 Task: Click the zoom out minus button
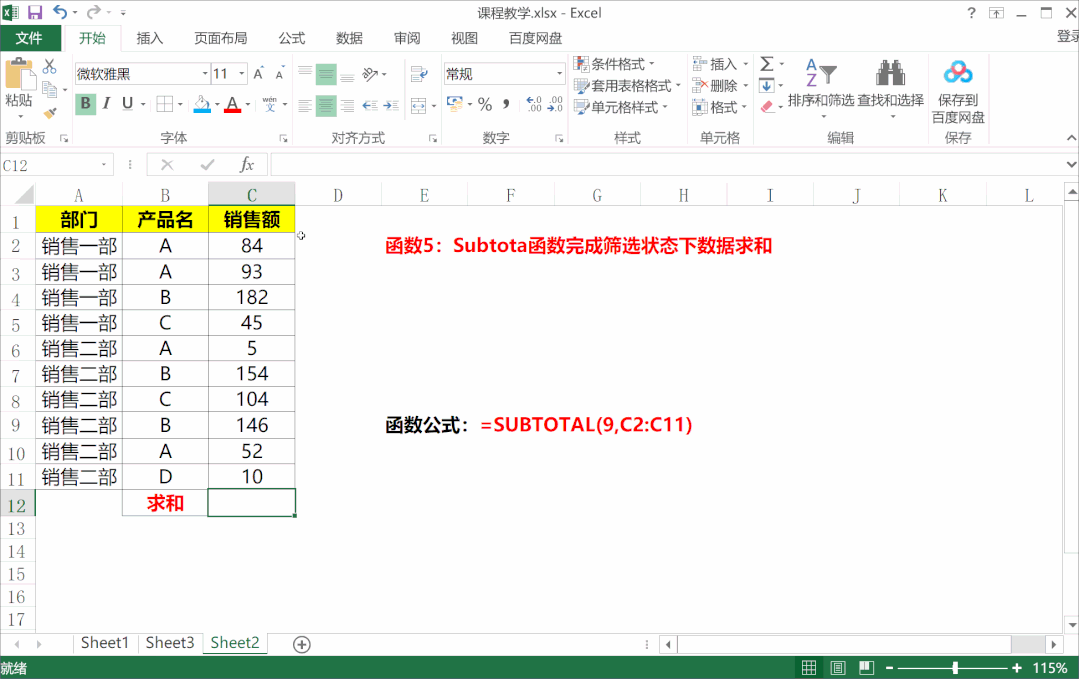click(889, 668)
